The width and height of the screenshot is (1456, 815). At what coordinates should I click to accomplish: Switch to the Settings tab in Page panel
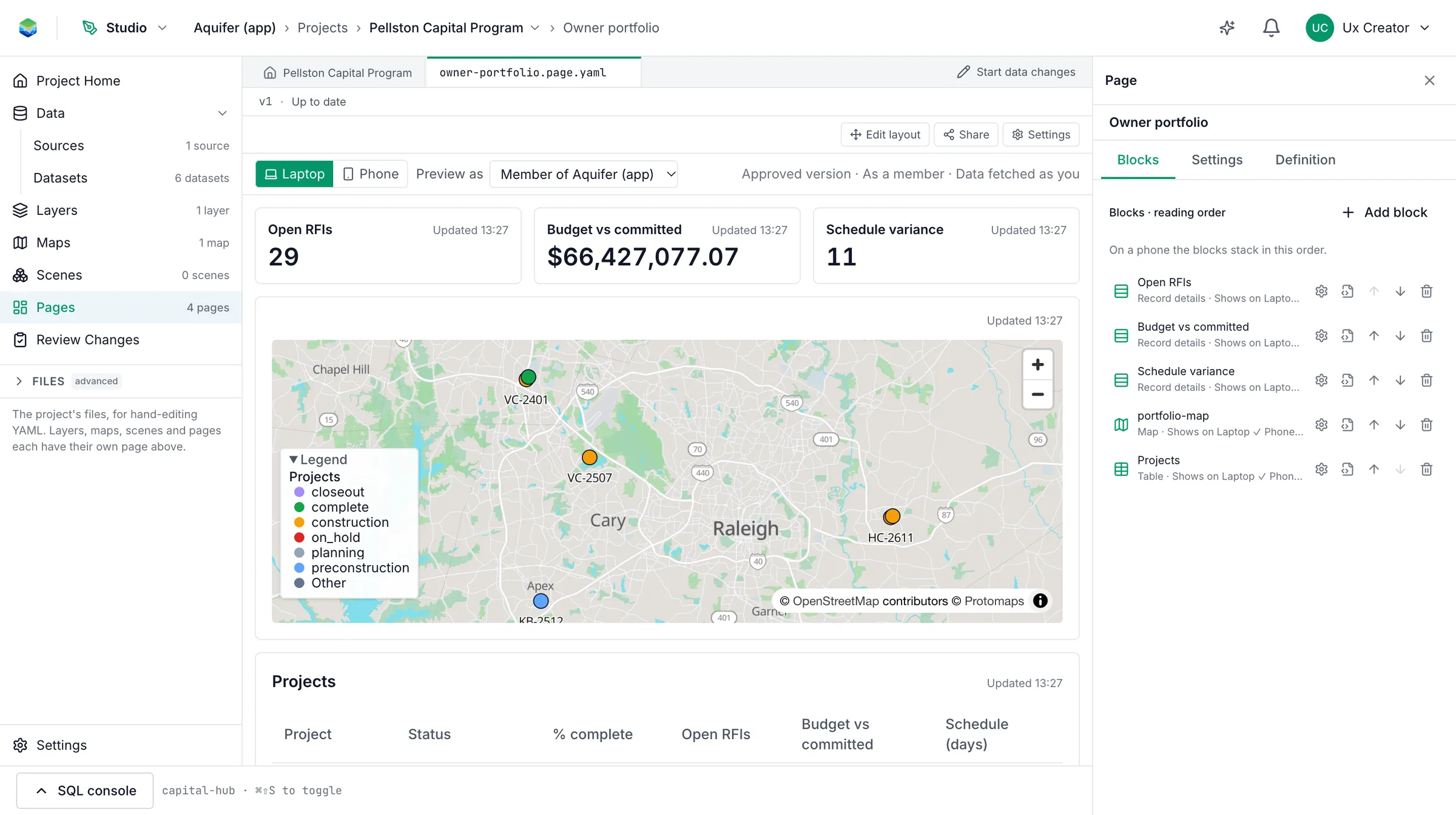click(x=1217, y=160)
